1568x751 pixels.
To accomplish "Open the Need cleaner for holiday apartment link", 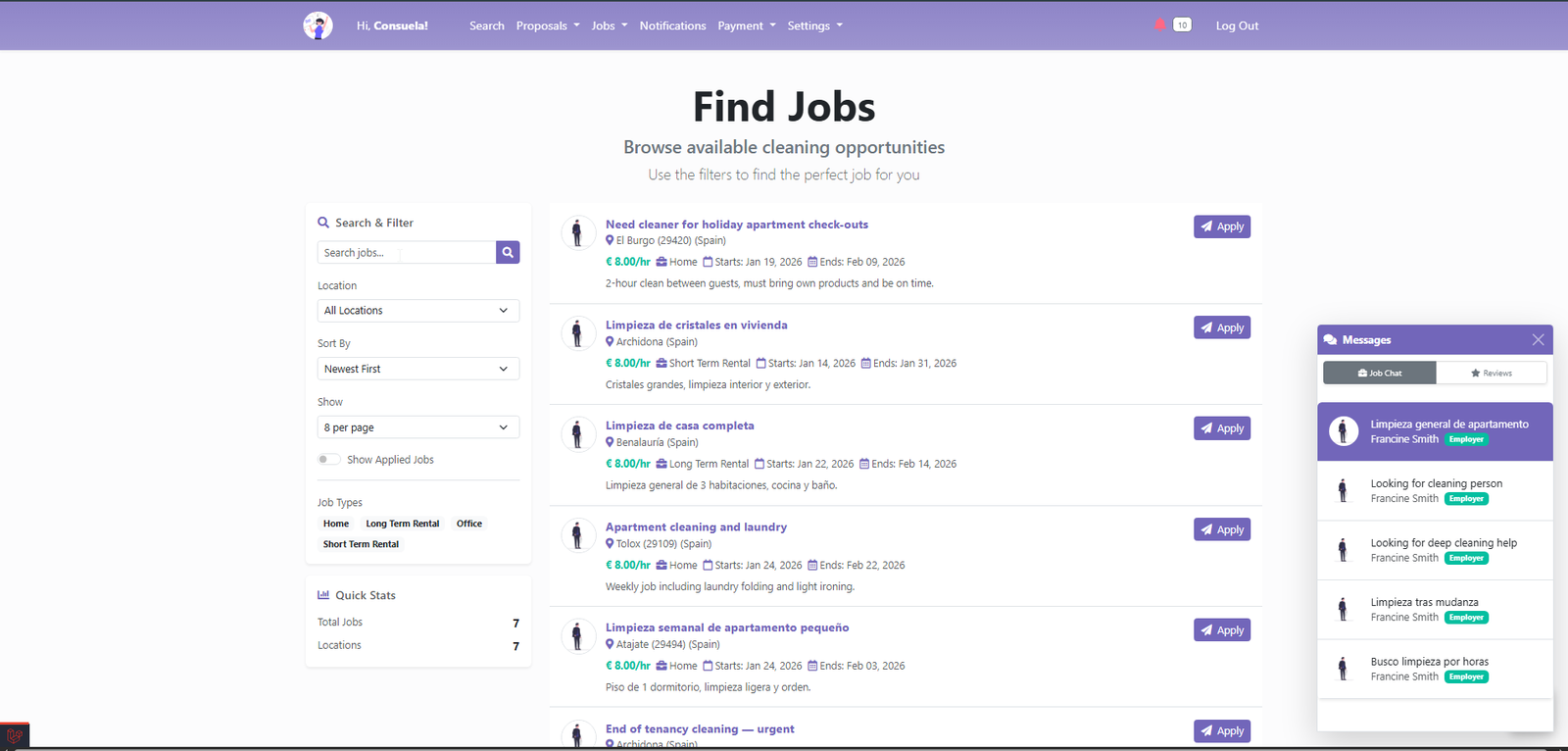I will pos(736,225).
